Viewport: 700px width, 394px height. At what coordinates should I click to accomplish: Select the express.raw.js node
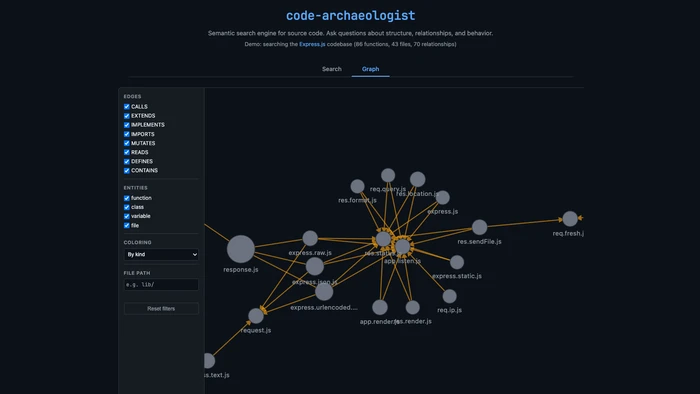(x=310, y=238)
